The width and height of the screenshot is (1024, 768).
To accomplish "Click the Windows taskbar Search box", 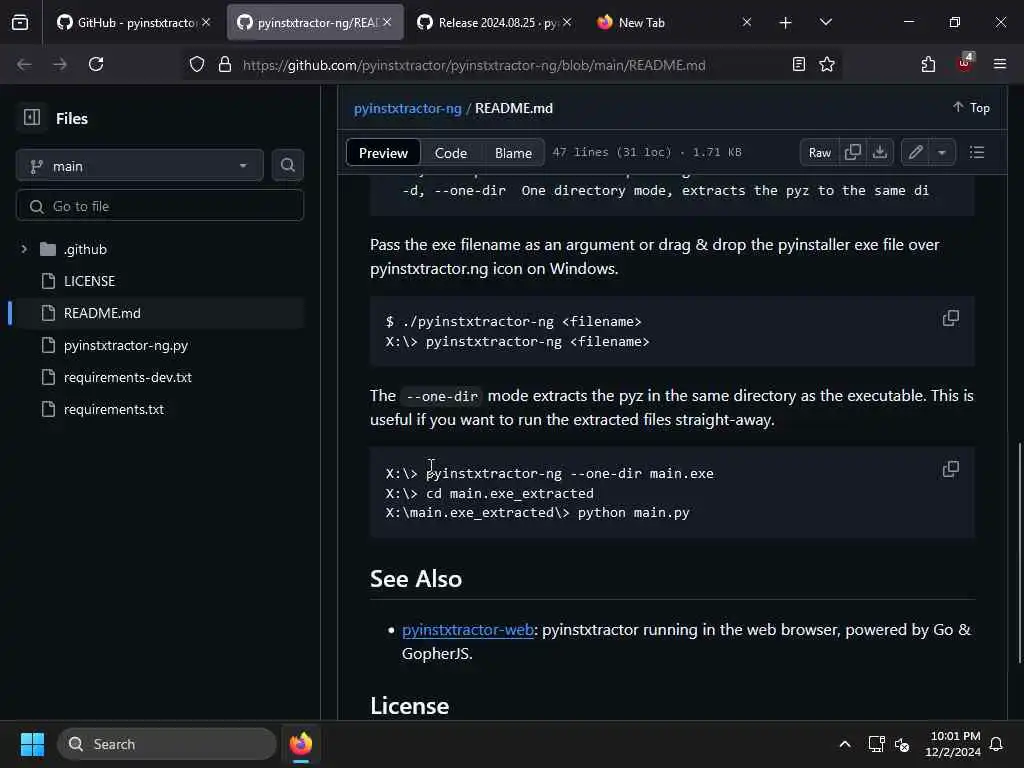I will [x=167, y=744].
